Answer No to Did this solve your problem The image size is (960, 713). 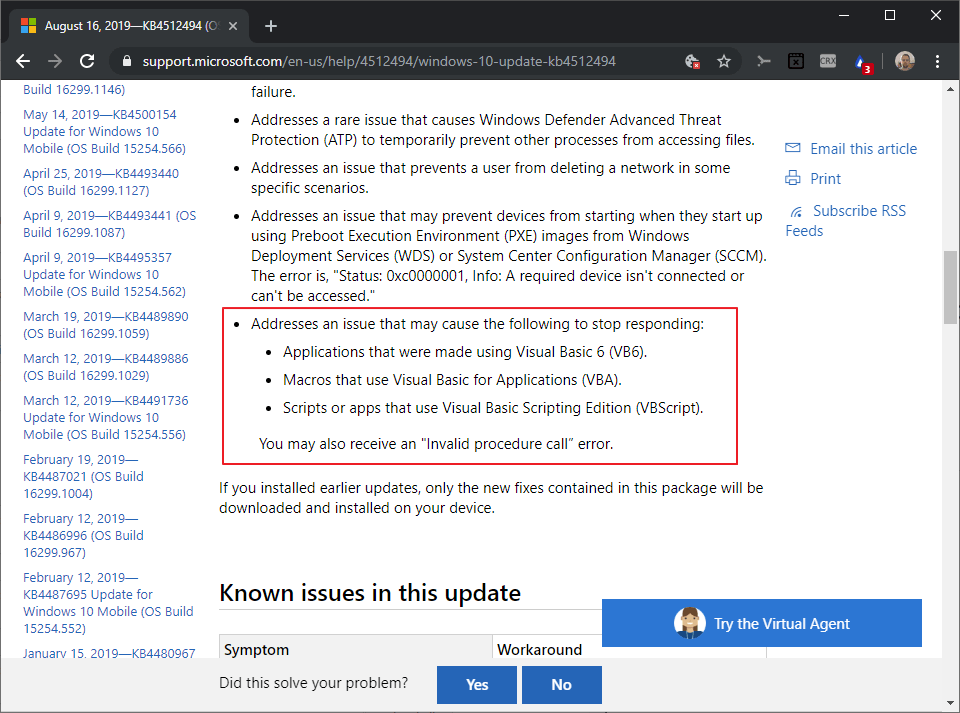tap(561, 685)
